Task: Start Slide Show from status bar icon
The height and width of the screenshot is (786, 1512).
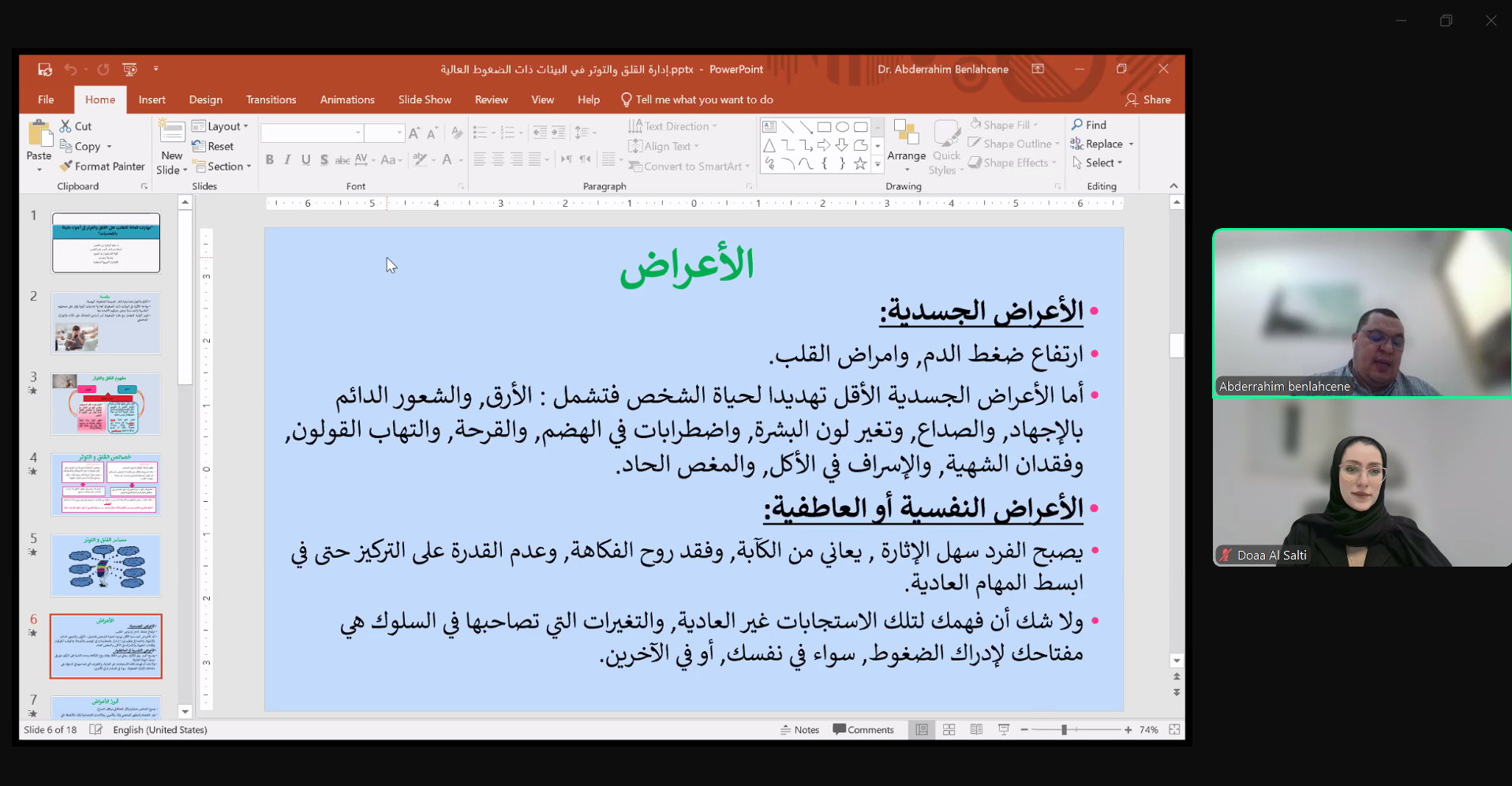Action: [1004, 730]
